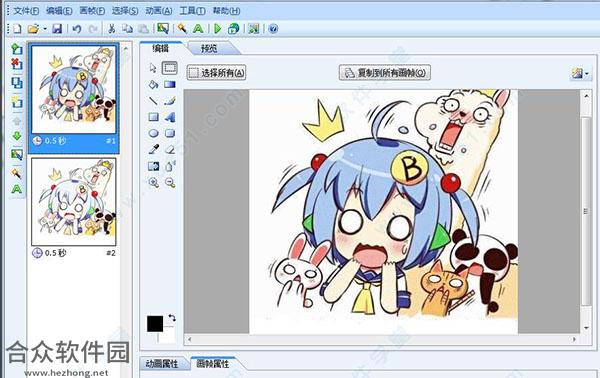Expand the Open button dropdown arrow

click(44, 29)
